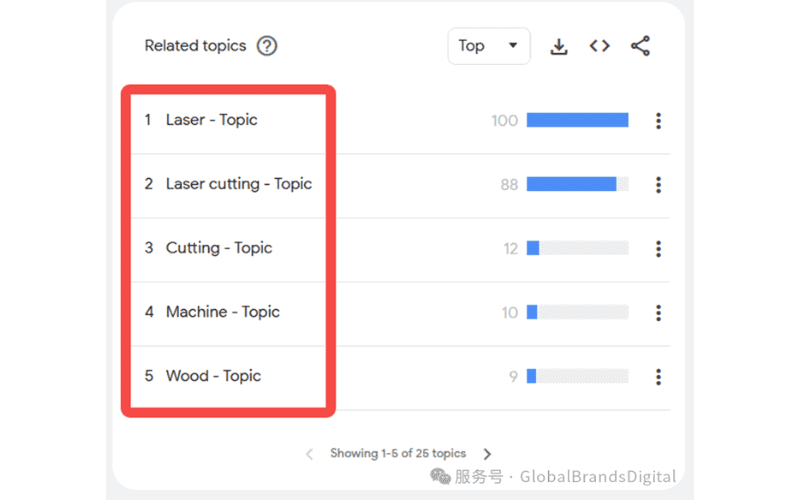Screen dimensions: 800x500
Task: Open the Top sorting dropdown
Action: click(x=489, y=46)
